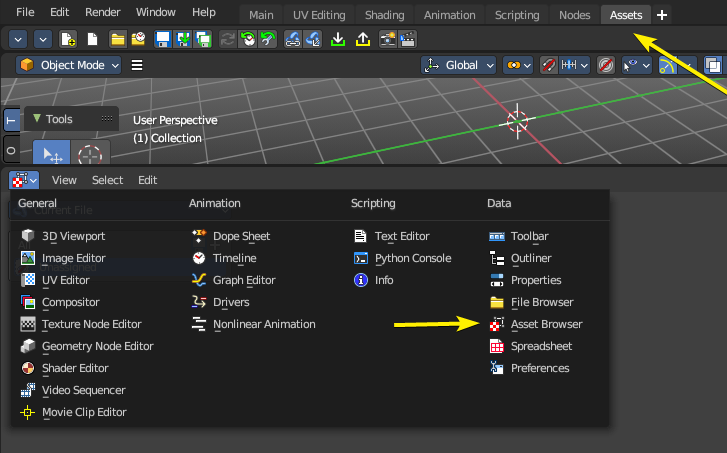
Task: Switch to the Main workspace tab
Action: pos(261,15)
